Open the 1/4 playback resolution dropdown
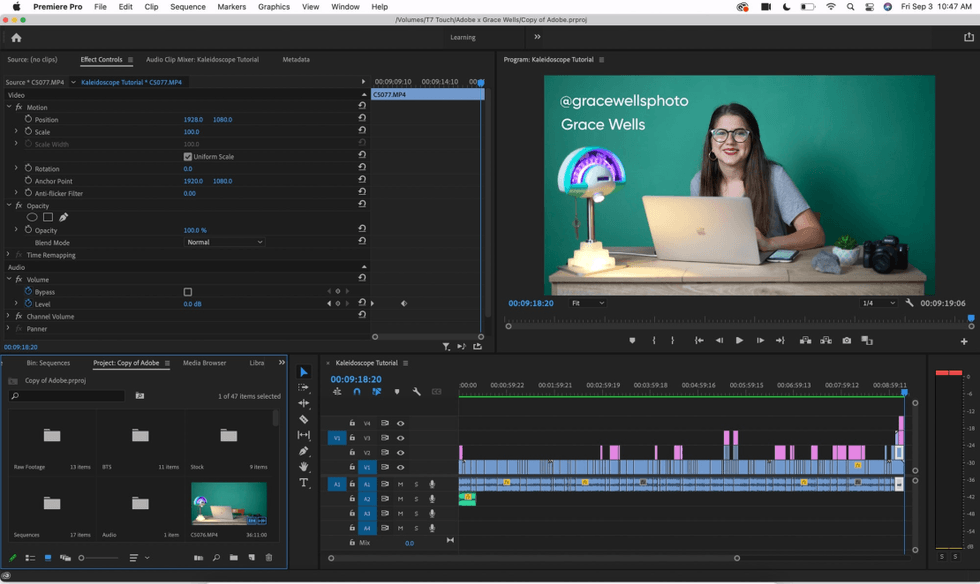 point(878,303)
